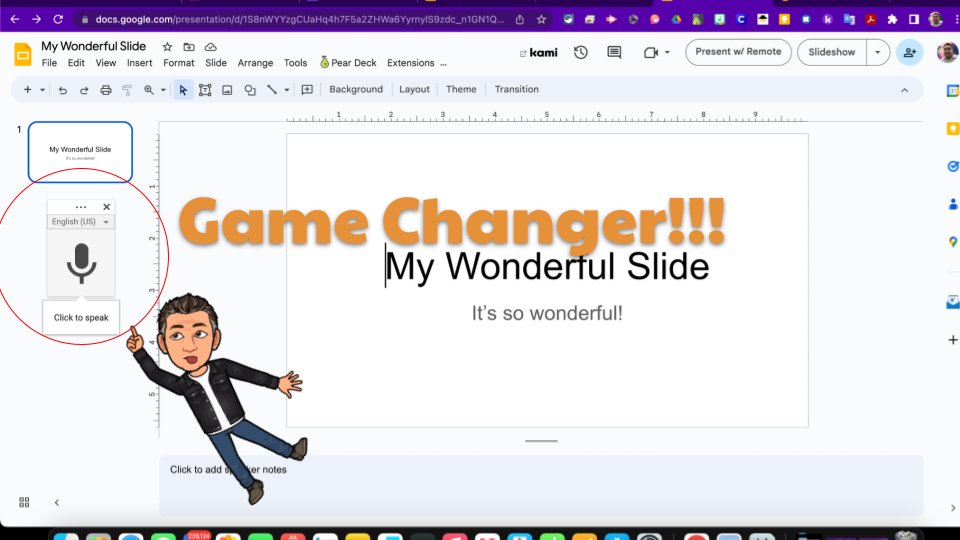
Task: Expand the zoom level dropdown arrow
Action: [163, 90]
